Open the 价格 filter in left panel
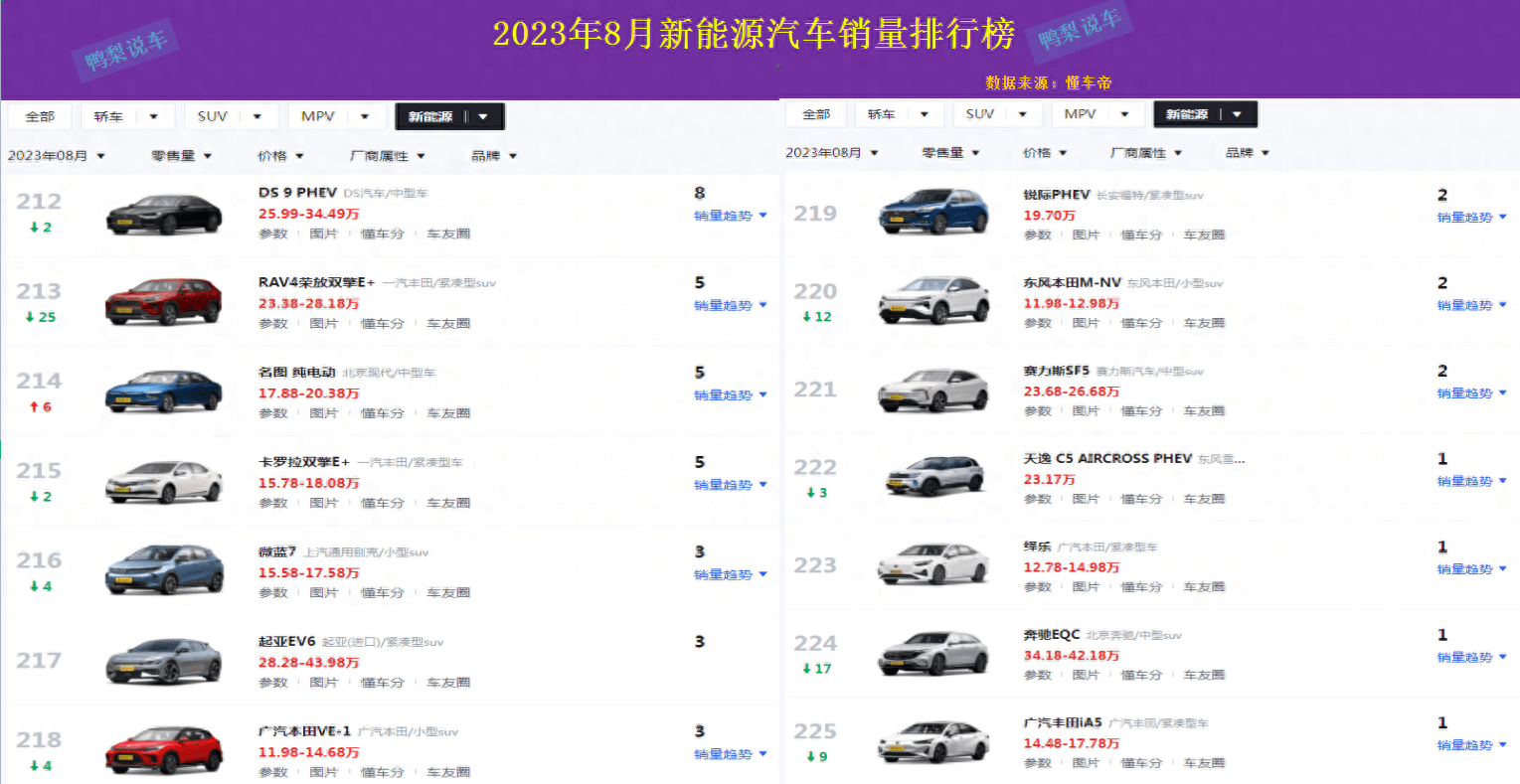This screenshot has width=1520, height=784. [x=280, y=156]
